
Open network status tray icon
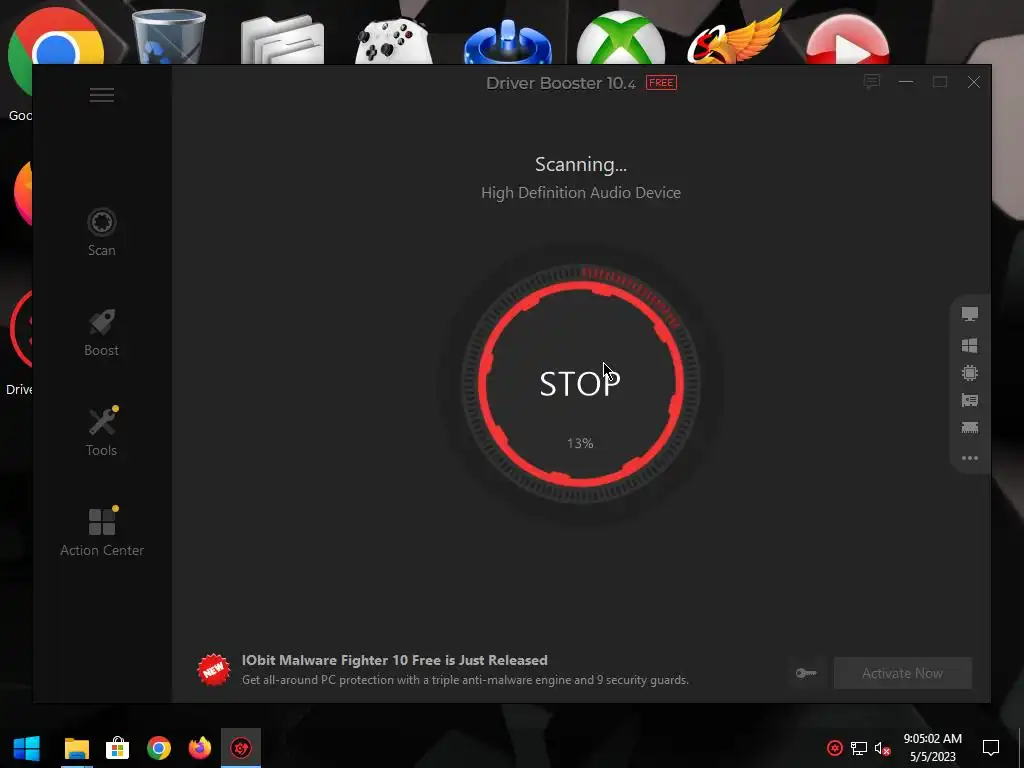click(x=859, y=748)
